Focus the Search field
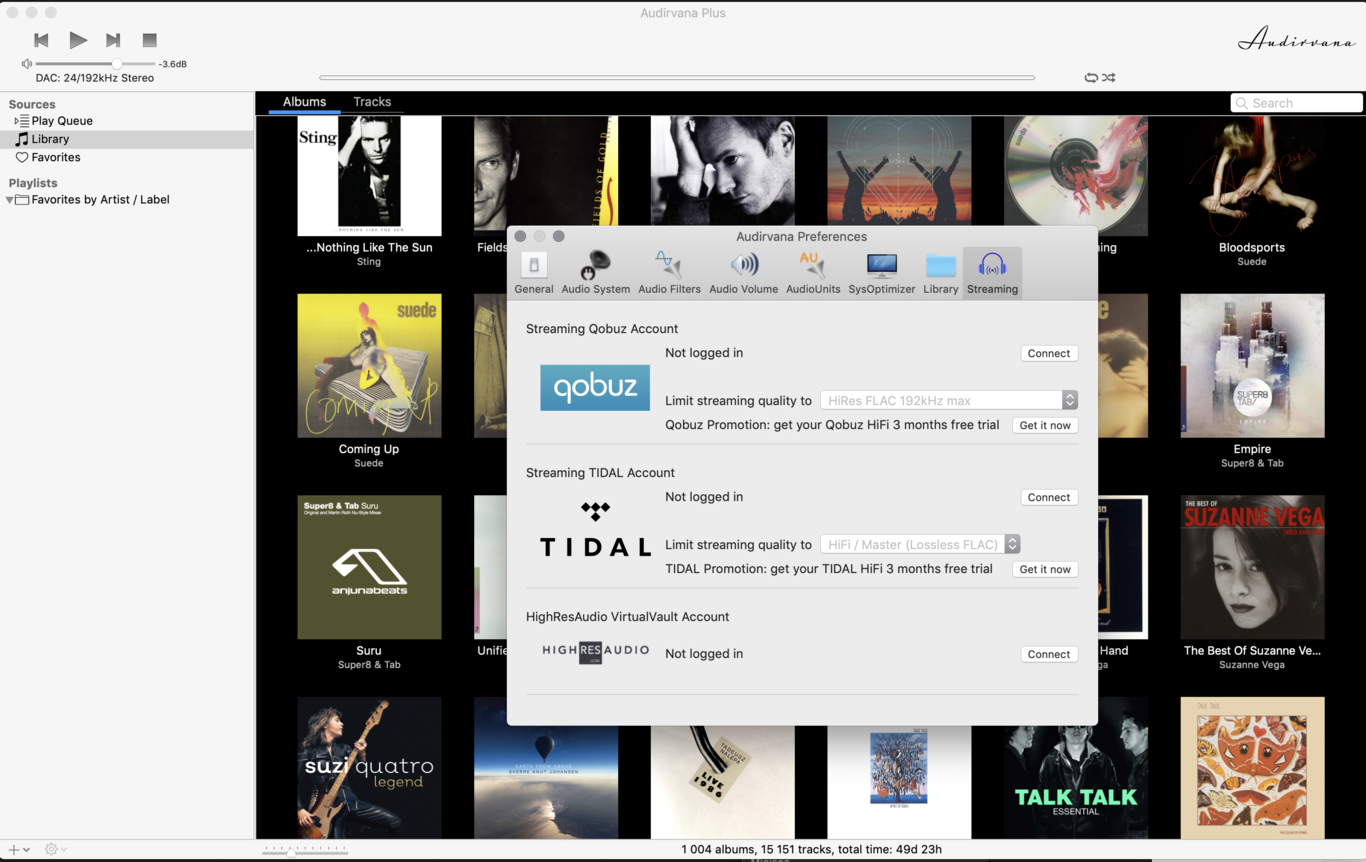This screenshot has width=1366, height=862. pyautogui.click(x=1296, y=103)
